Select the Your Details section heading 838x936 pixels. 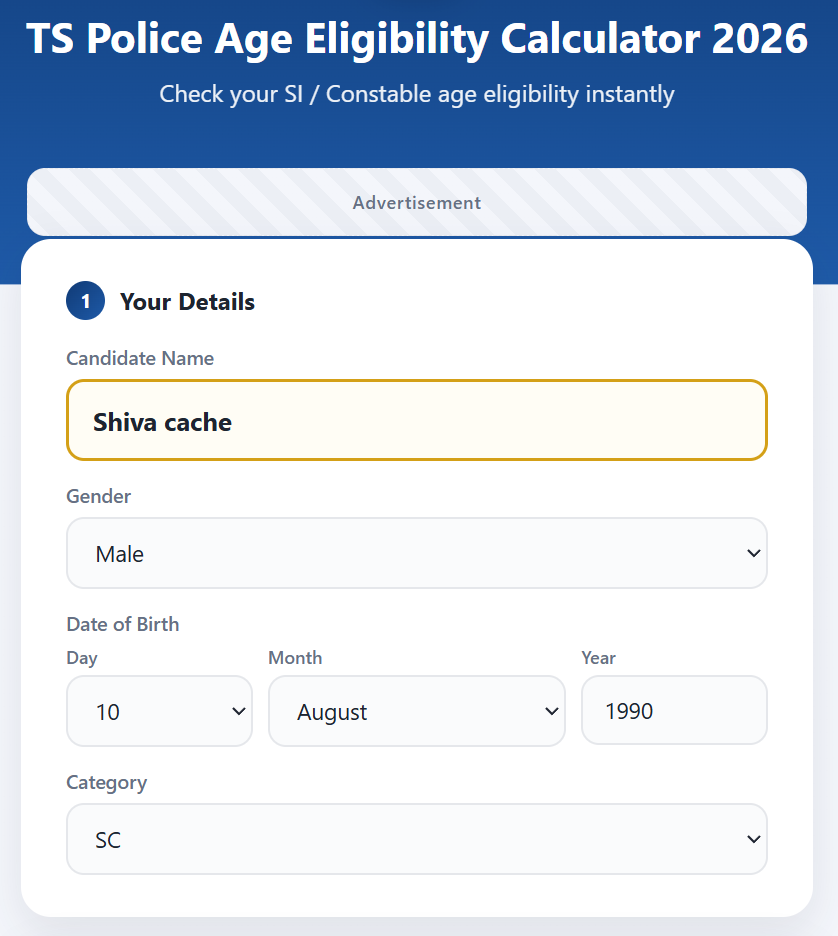coord(187,302)
